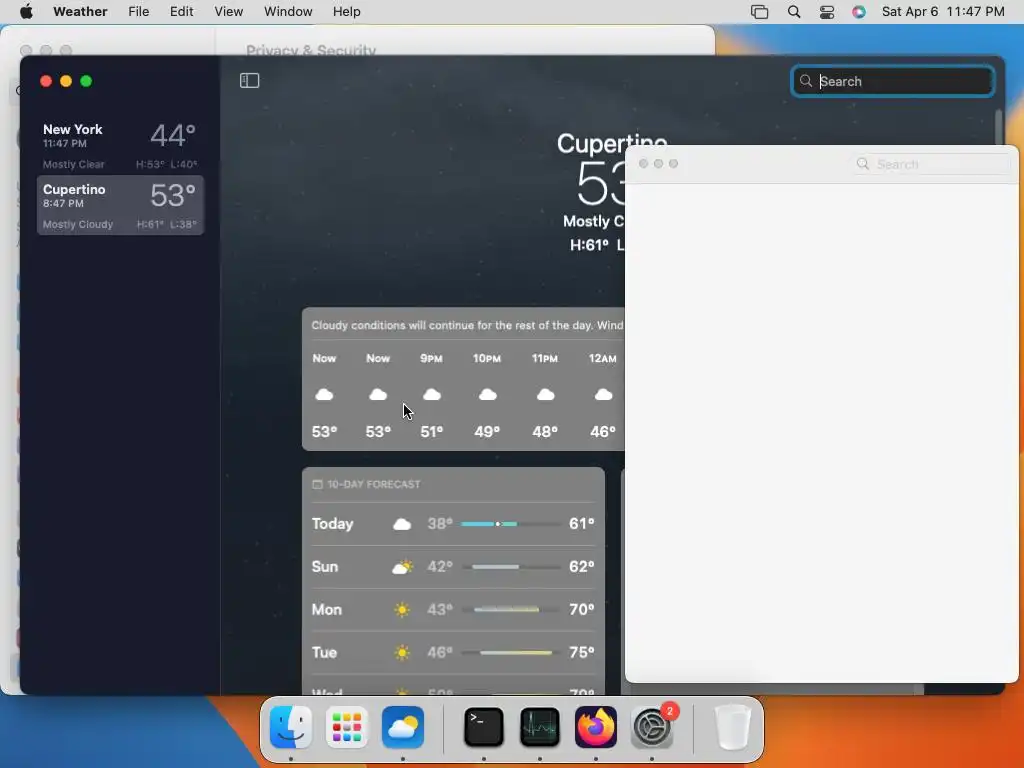This screenshot has width=1024, height=768.
Task: Click the 10PM hourly forecast cloud icon
Action: [487, 394]
